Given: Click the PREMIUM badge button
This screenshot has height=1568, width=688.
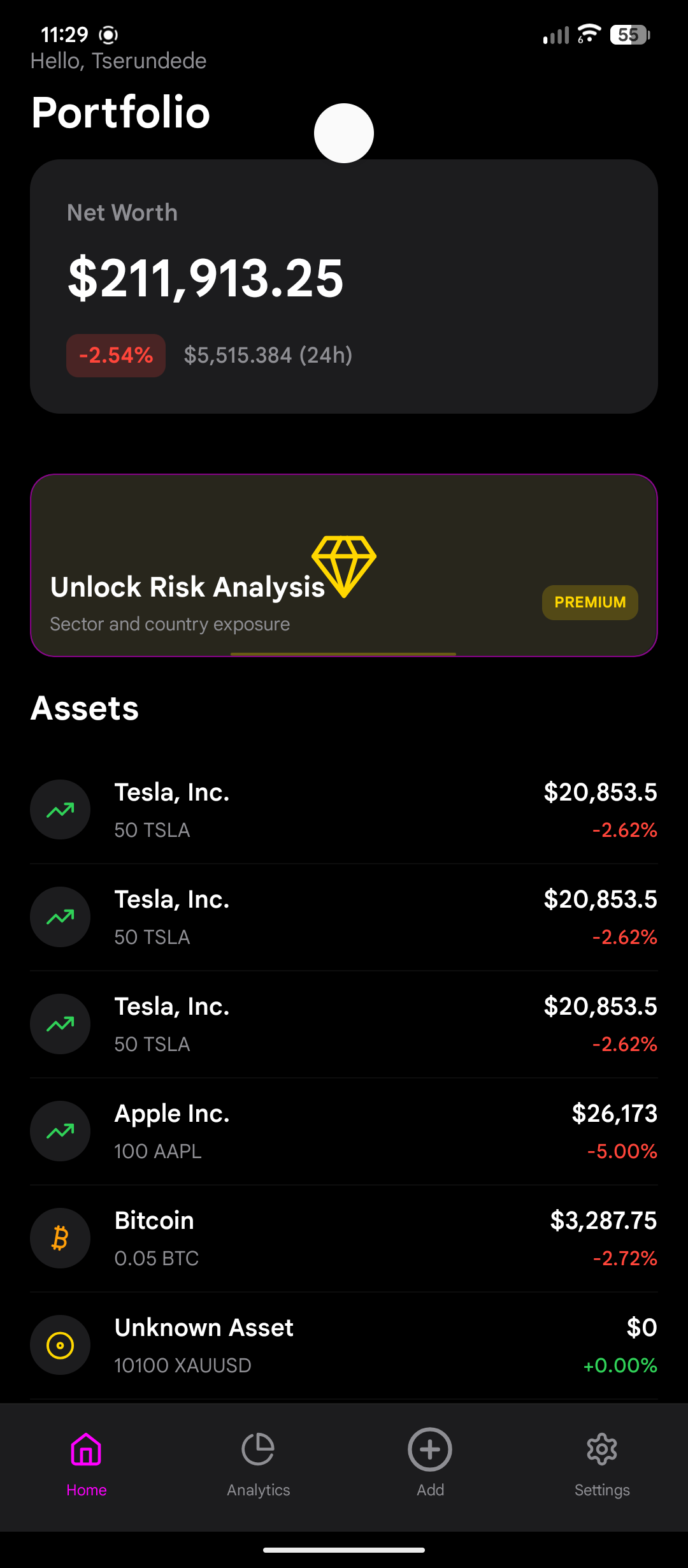Looking at the screenshot, I should 590,602.
